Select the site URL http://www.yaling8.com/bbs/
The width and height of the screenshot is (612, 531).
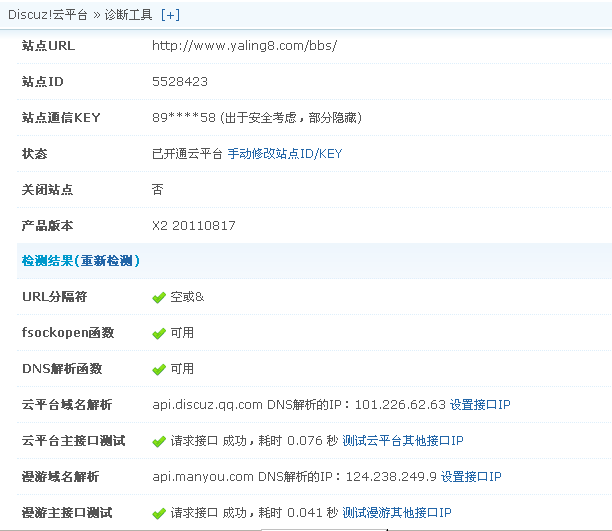(244, 46)
